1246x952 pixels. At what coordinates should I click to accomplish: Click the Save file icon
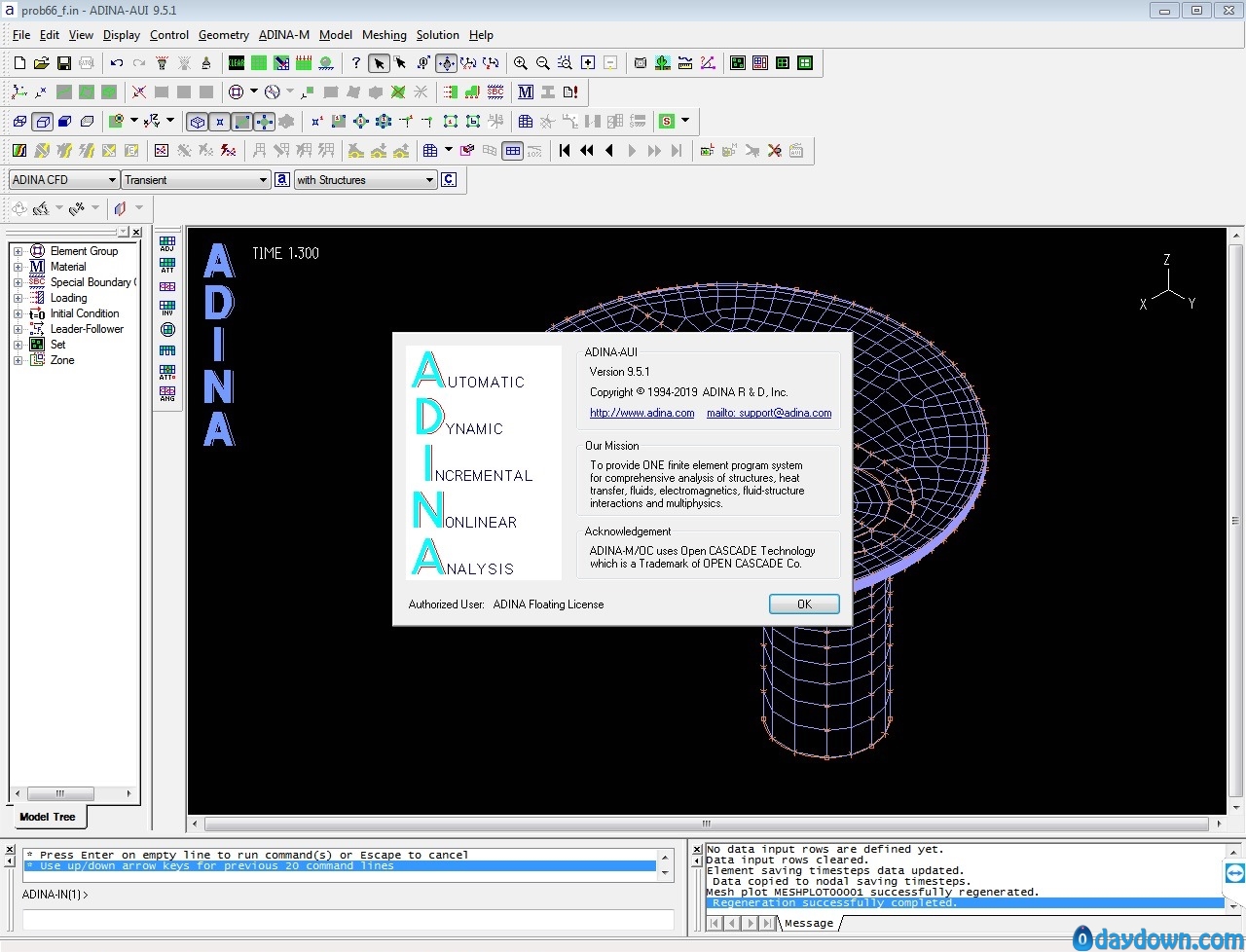(63, 63)
